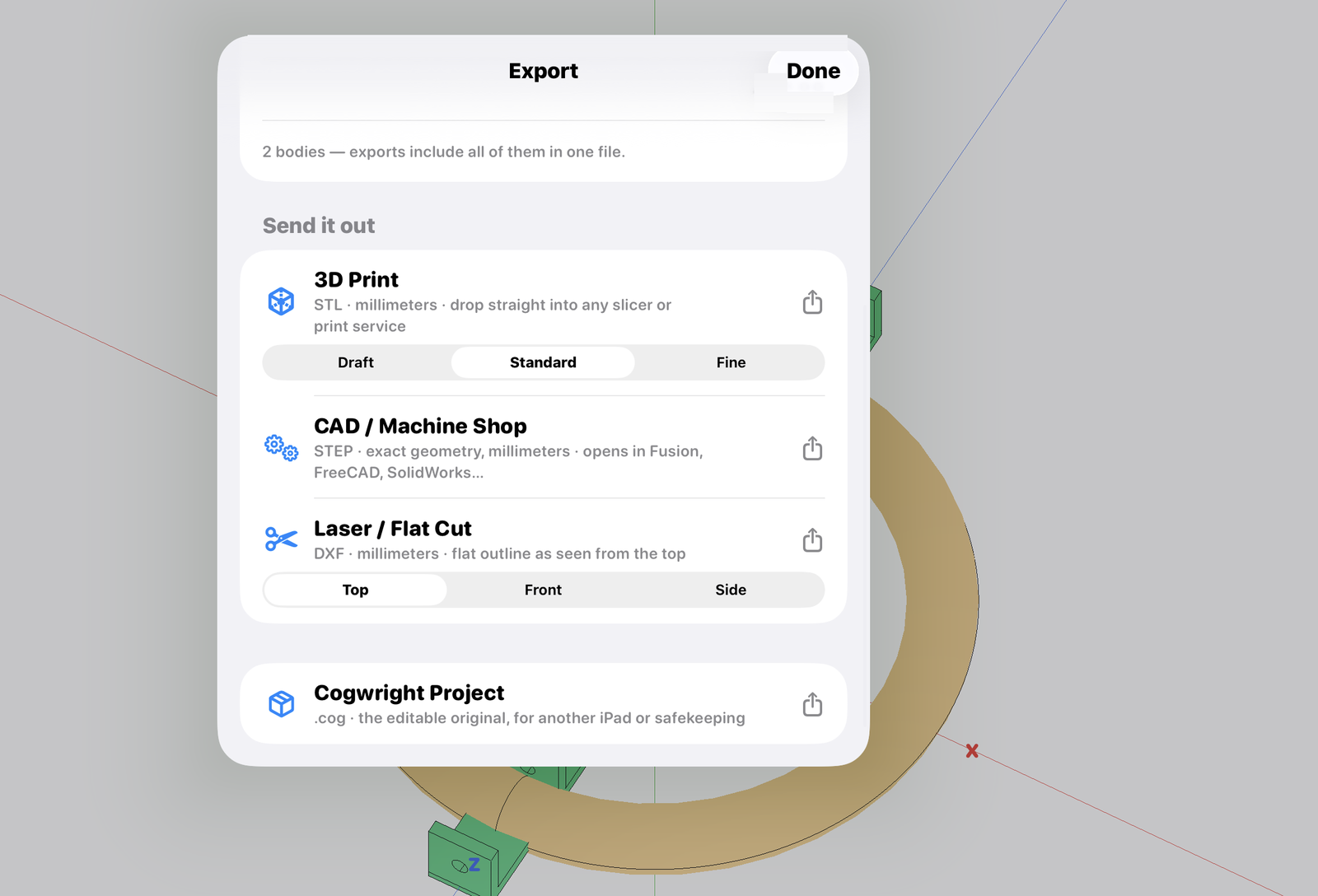Image resolution: width=1318 pixels, height=896 pixels.
Task: Choose the Top view for DXF
Action: pos(355,590)
